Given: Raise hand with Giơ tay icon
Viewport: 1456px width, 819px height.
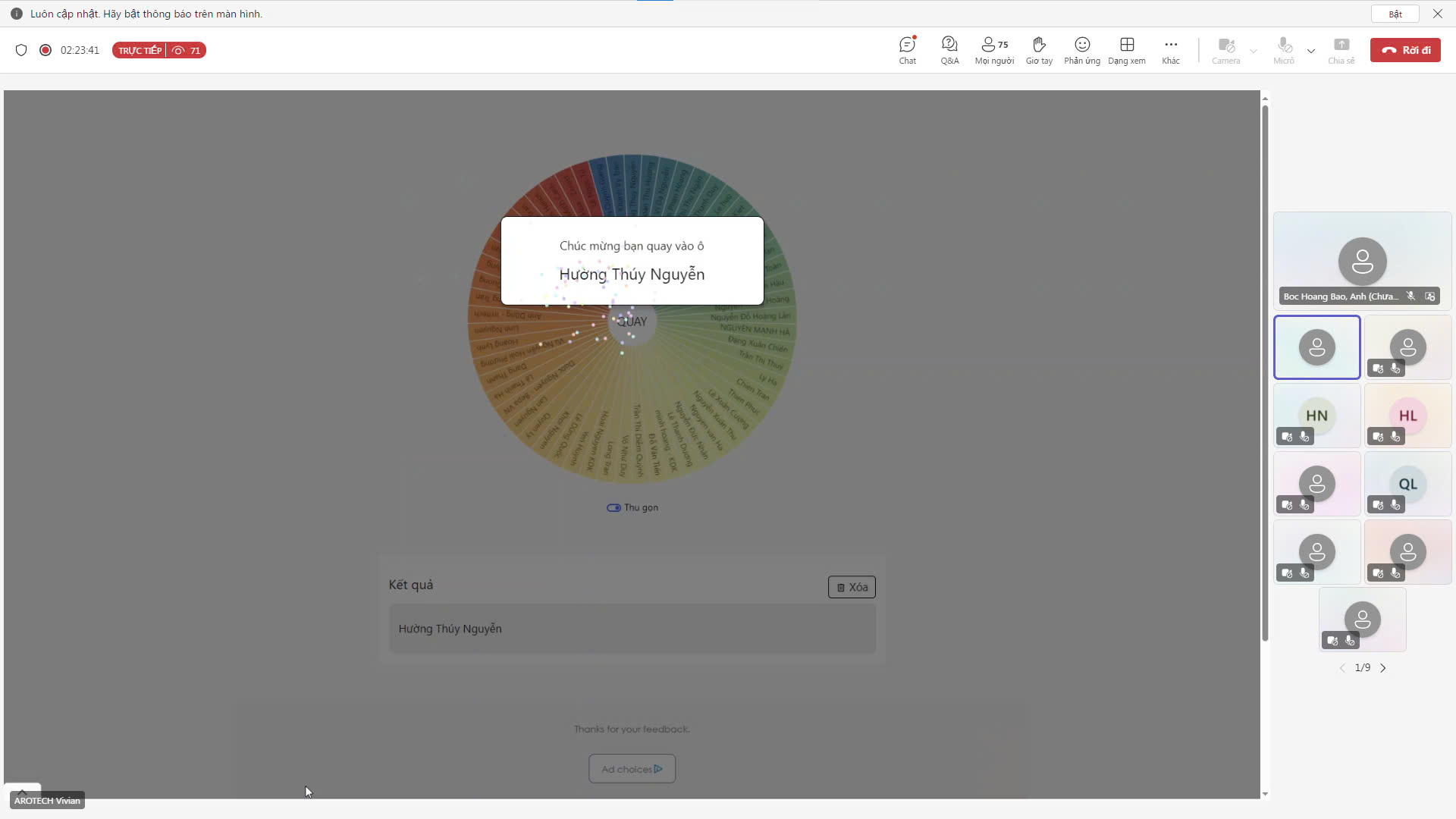Looking at the screenshot, I should tap(1039, 50).
